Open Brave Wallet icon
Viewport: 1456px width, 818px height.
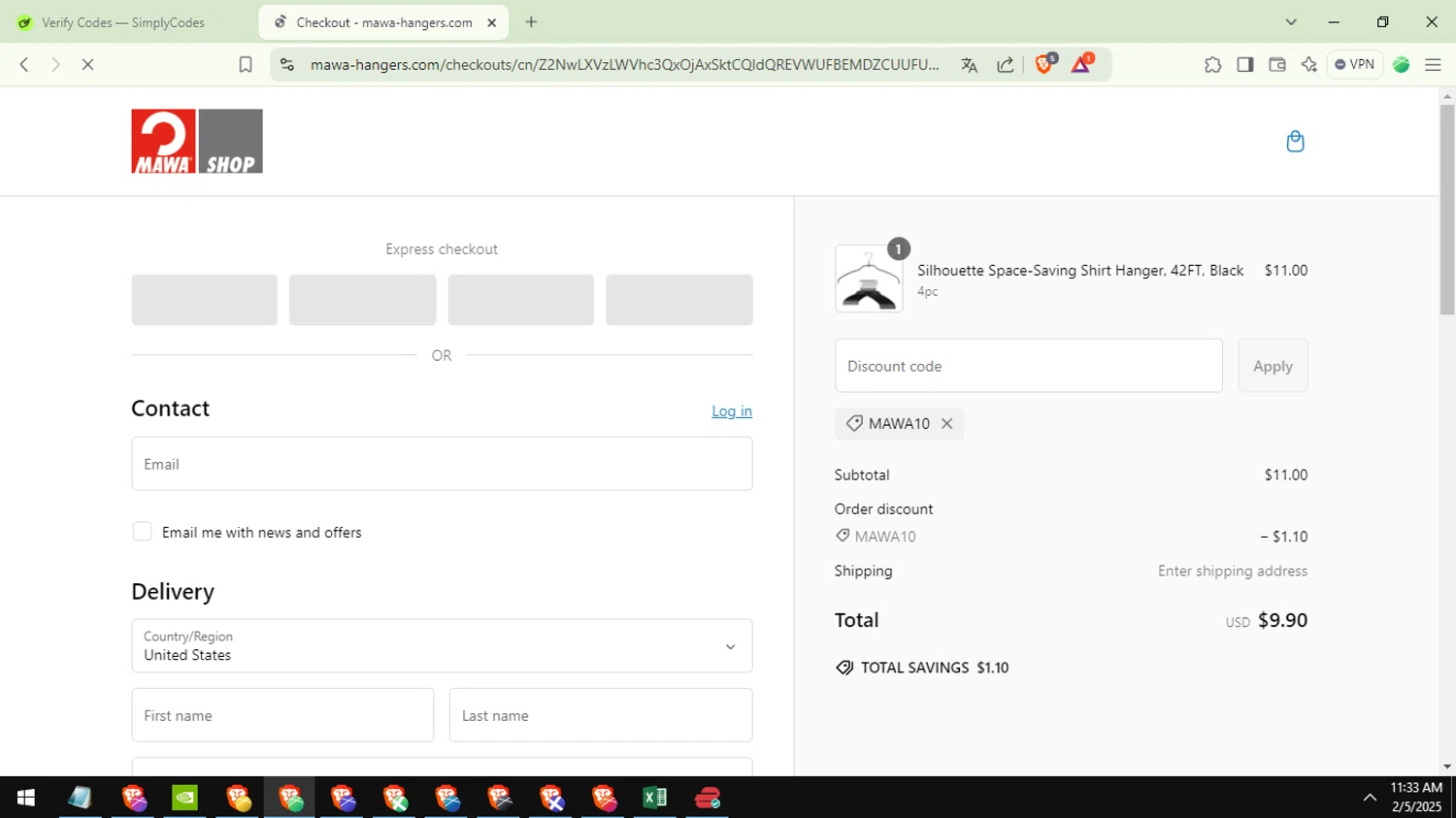1277,65
